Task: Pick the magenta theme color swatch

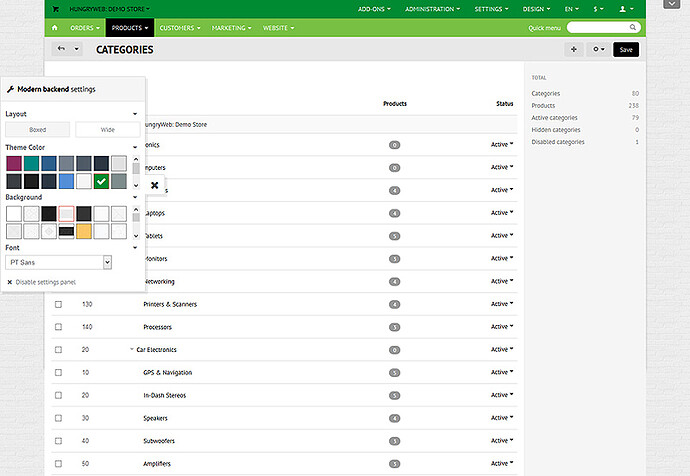Action: tap(14, 163)
